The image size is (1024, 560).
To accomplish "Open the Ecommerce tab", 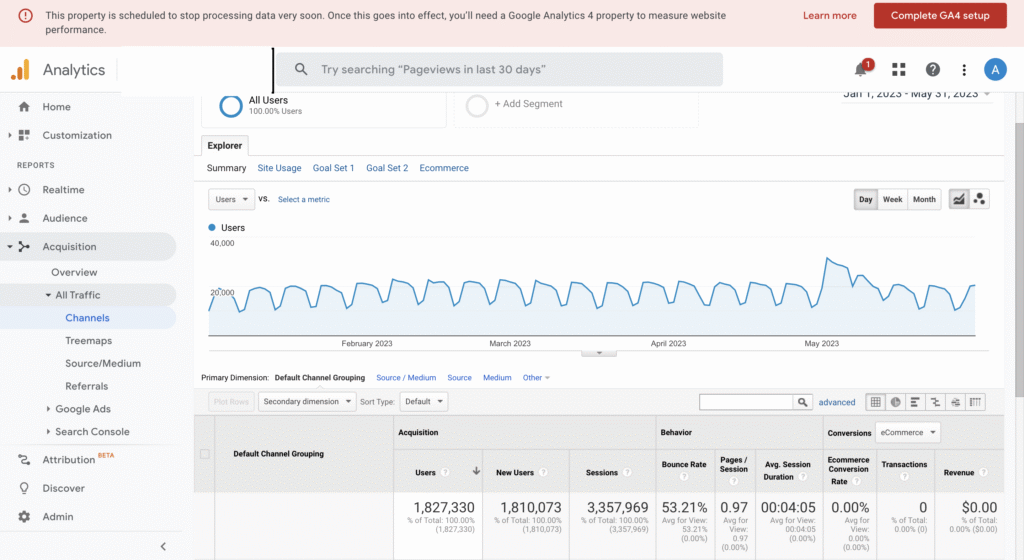I will click(444, 168).
